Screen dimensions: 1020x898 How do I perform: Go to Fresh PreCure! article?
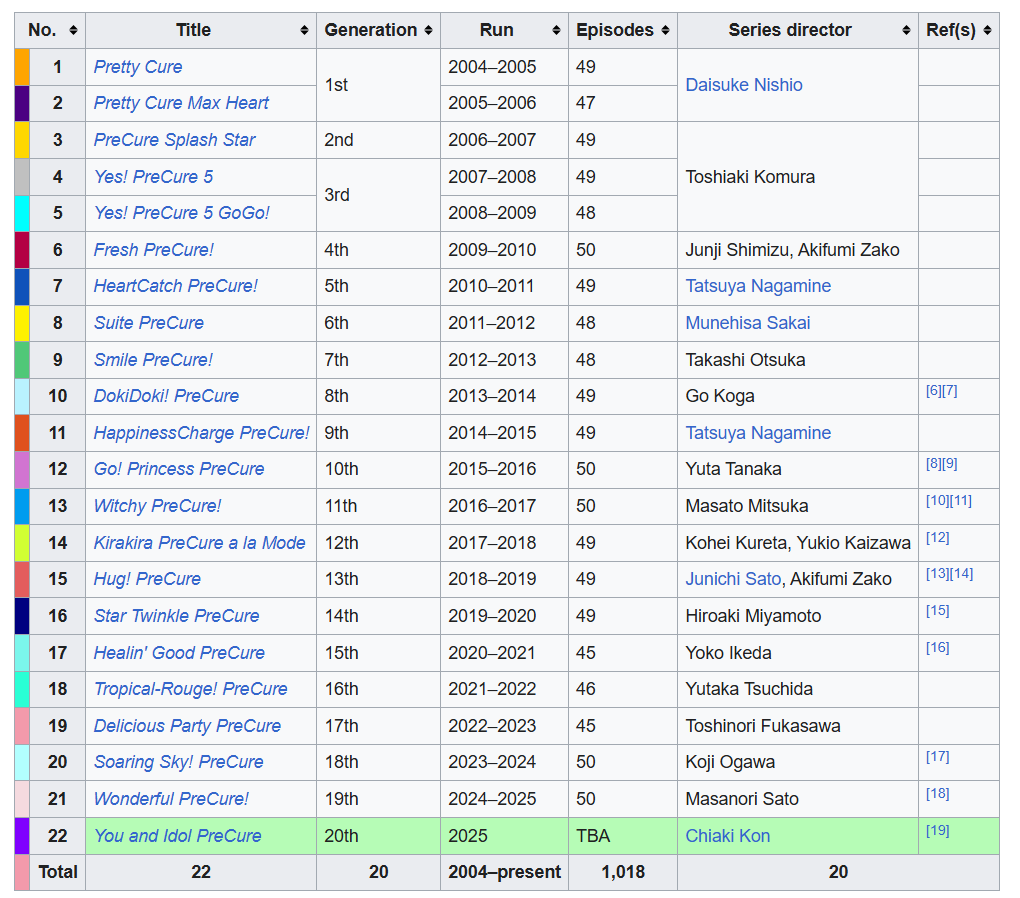coord(153,250)
